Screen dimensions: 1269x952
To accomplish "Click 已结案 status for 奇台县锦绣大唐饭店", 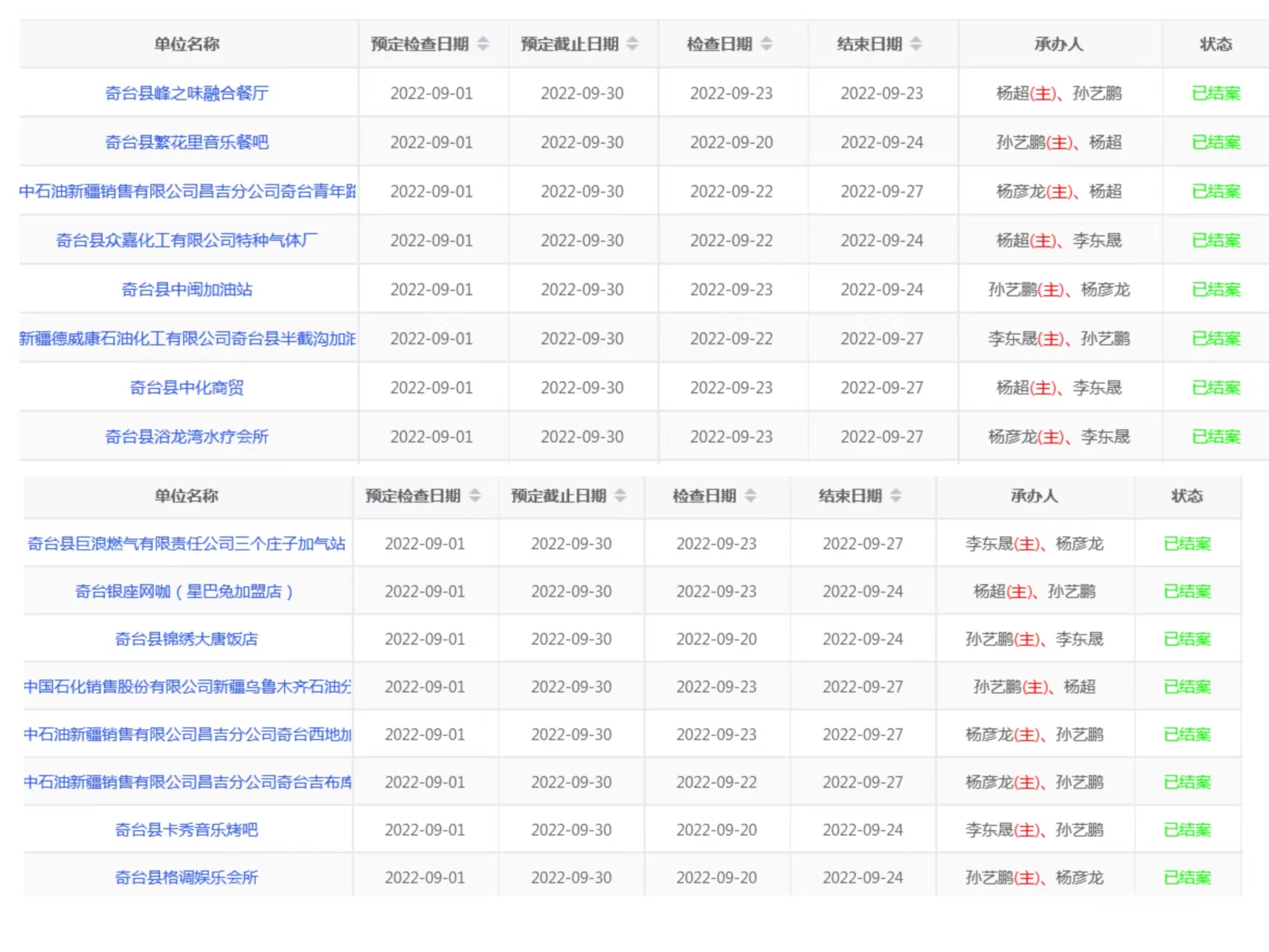I will [1187, 639].
